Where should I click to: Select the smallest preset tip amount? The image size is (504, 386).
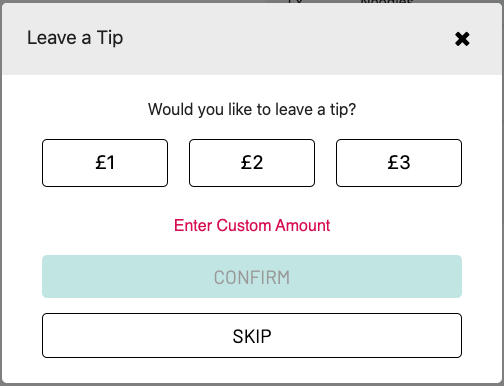[x=105, y=163]
